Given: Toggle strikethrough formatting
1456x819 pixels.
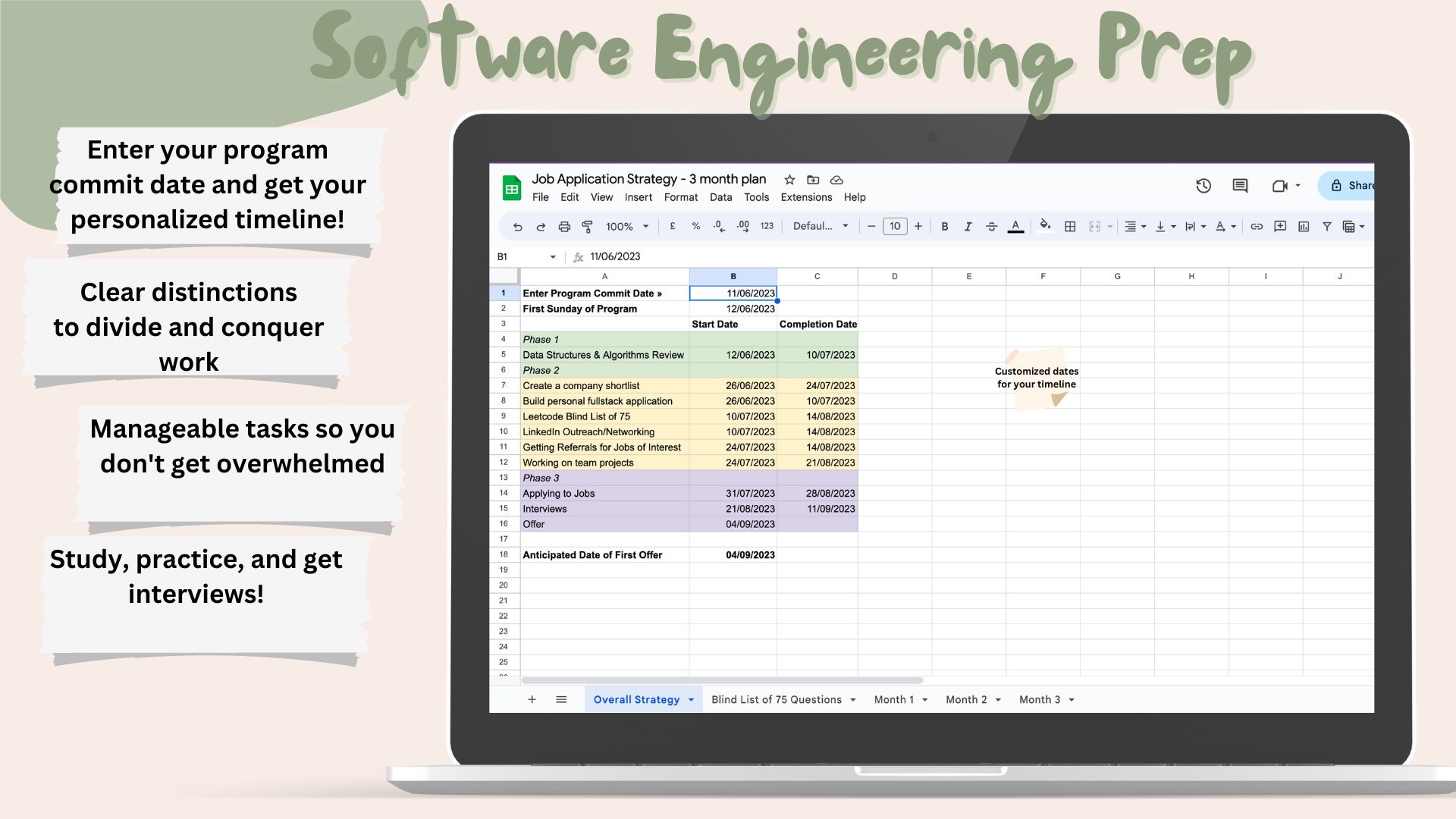Looking at the screenshot, I should pyautogui.click(x=992, y=226).
